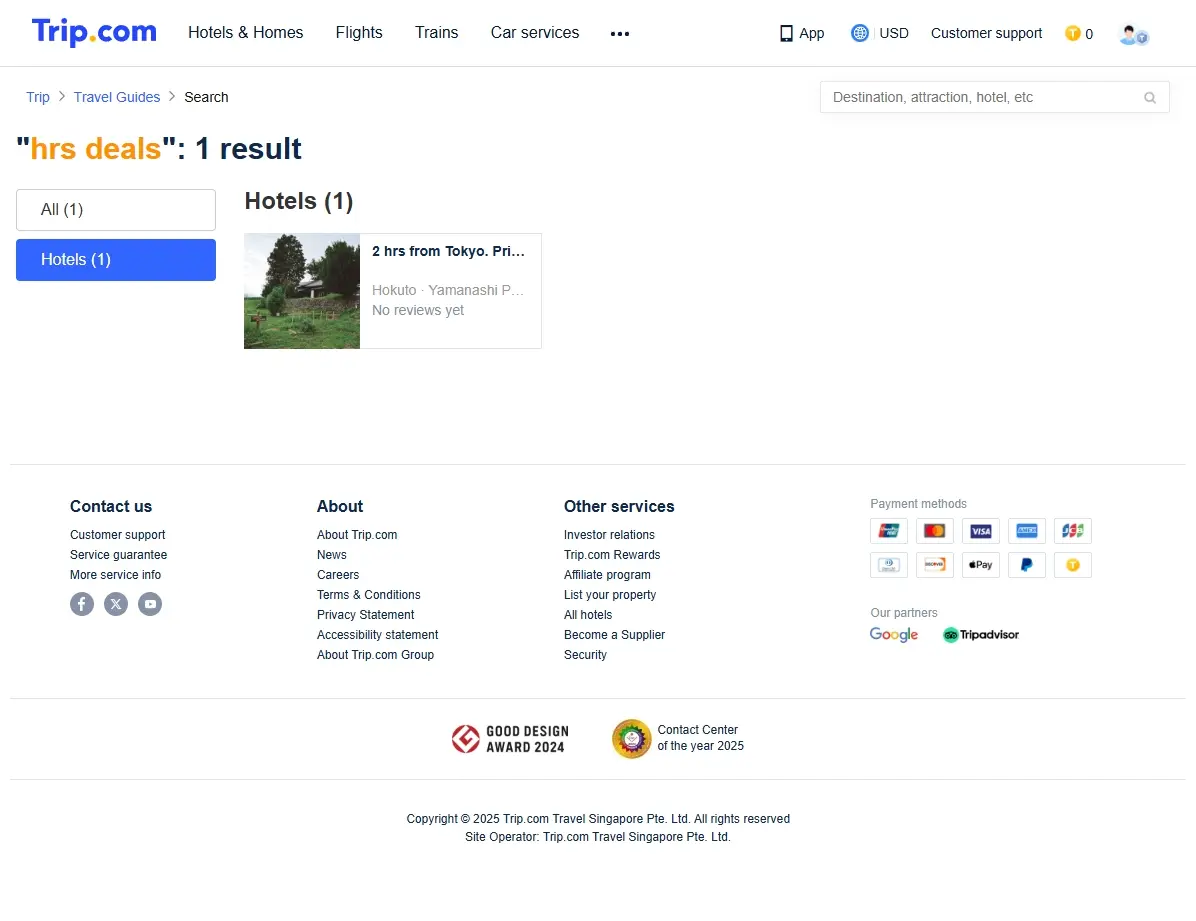1196x921 pixels.
Task: Open the X (Twitter) social icon
Action: pyautogui.click(x=116, y=604)
